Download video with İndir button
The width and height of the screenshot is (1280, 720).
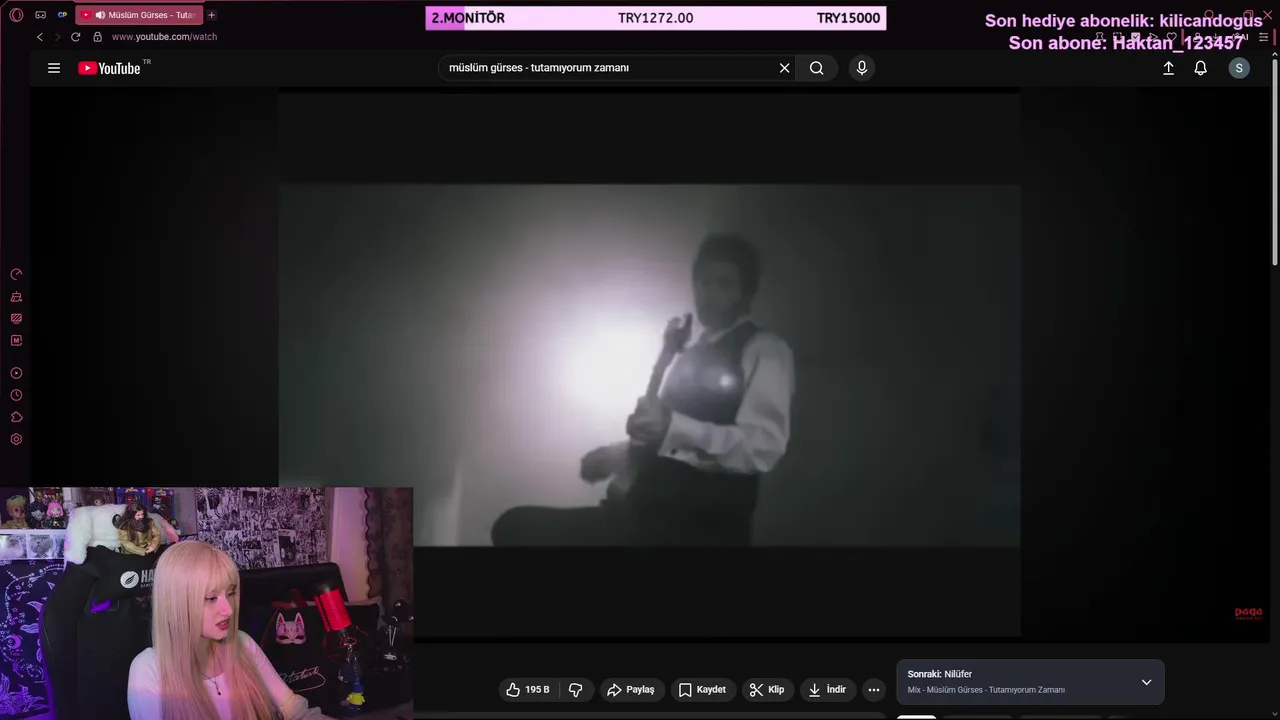(x=827, y=690)
